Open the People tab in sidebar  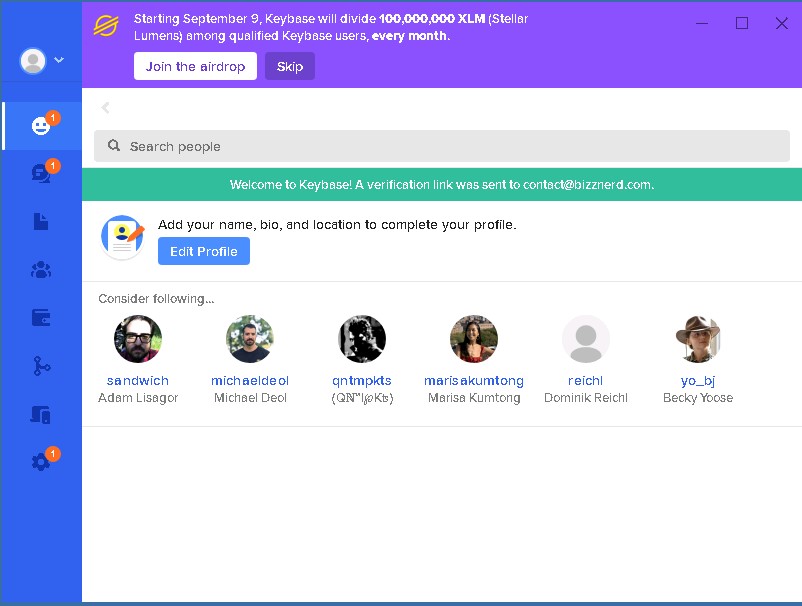click(41, 125)
